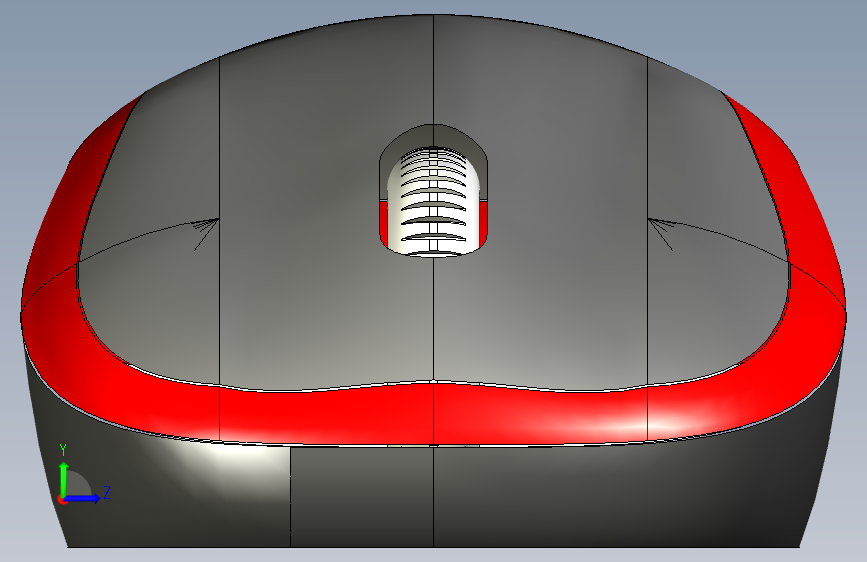
Task: Select the red accent band along the front edge
Action: (x=434, y=413)
